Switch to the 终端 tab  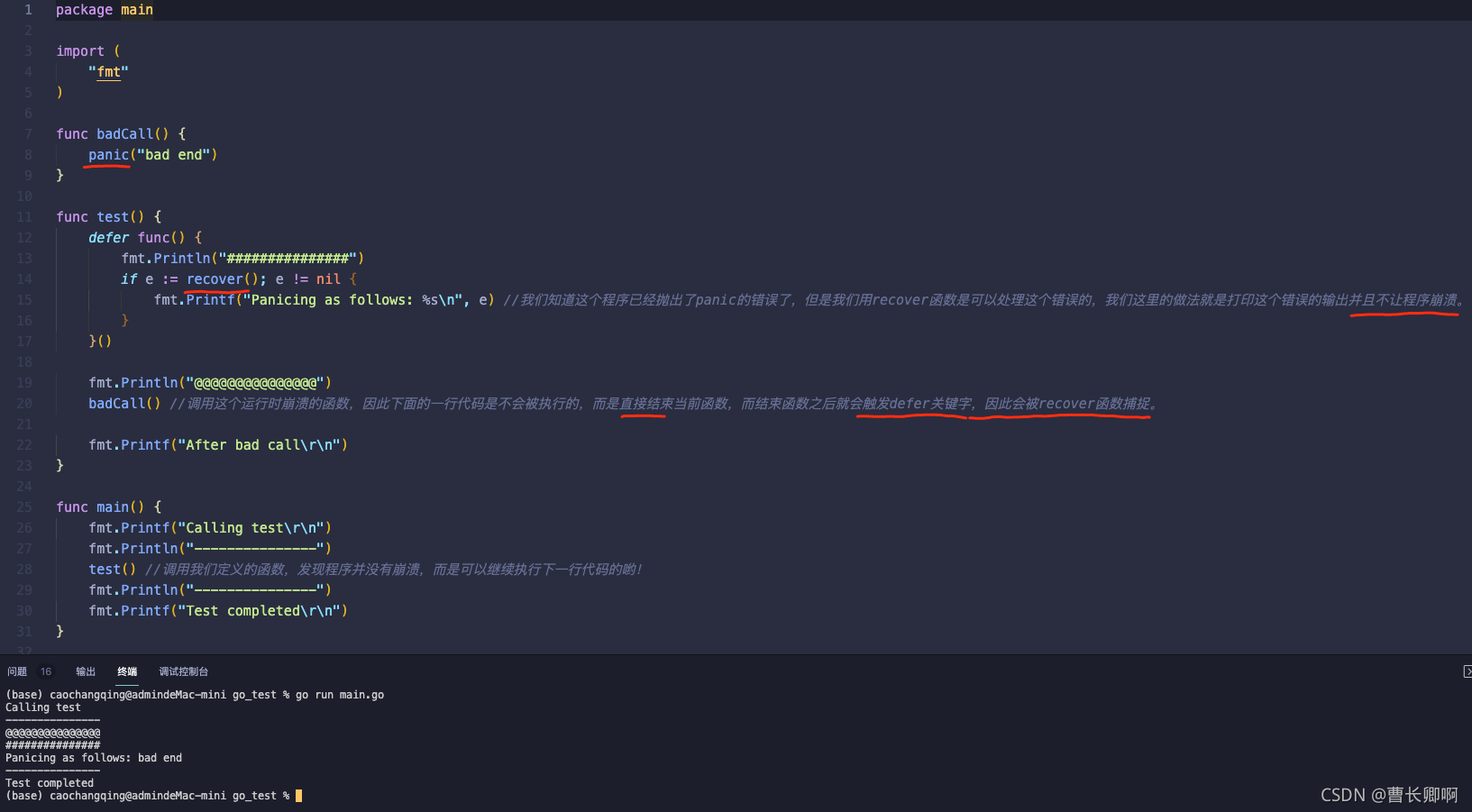pos(126,671)
